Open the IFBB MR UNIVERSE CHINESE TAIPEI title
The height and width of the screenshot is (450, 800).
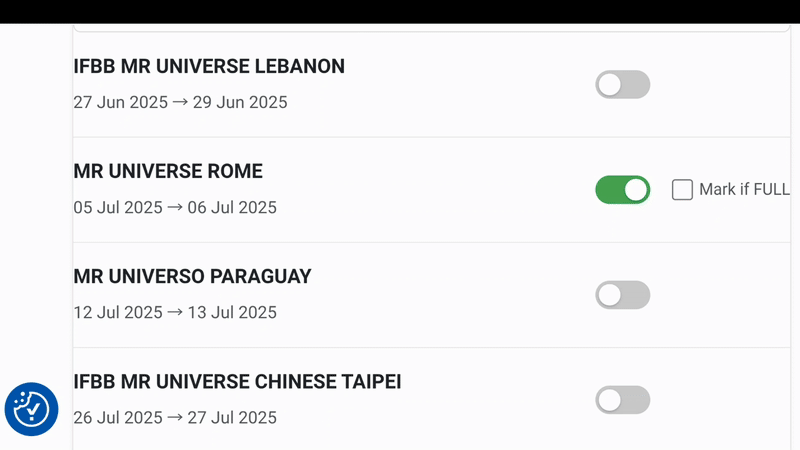tap(237, 382)
